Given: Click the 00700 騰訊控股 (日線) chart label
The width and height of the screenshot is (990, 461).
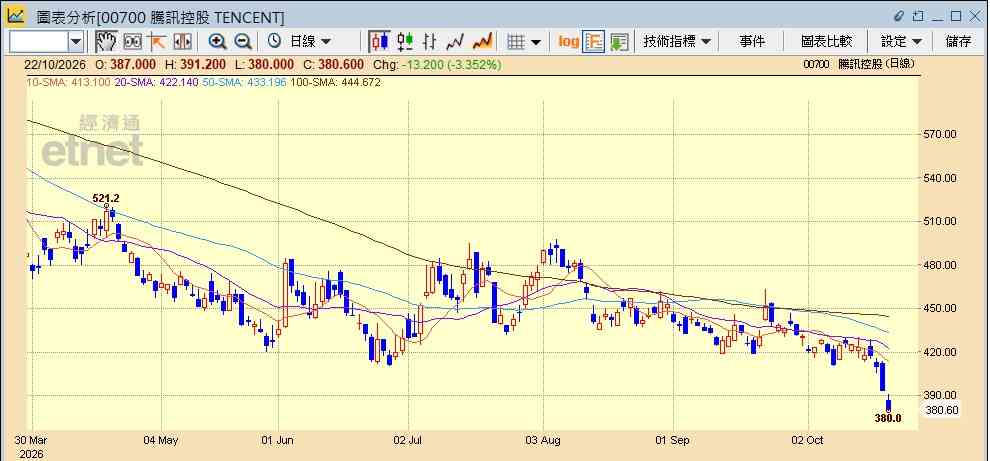Looking at the screenshot, I should point(859,64).
